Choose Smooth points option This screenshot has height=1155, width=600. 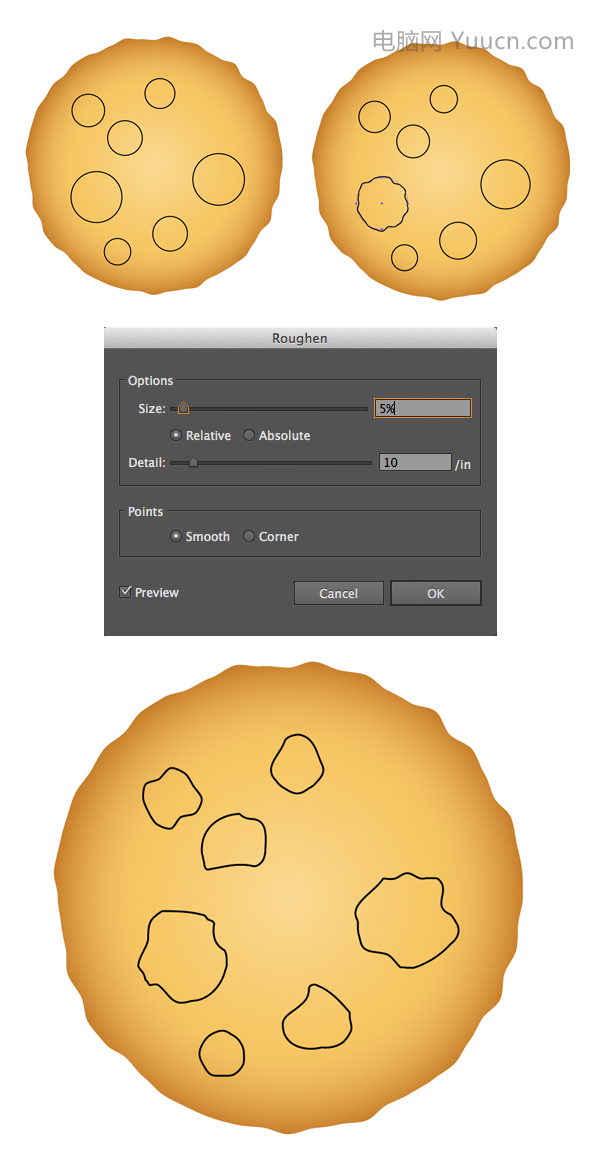coord(176,536)
